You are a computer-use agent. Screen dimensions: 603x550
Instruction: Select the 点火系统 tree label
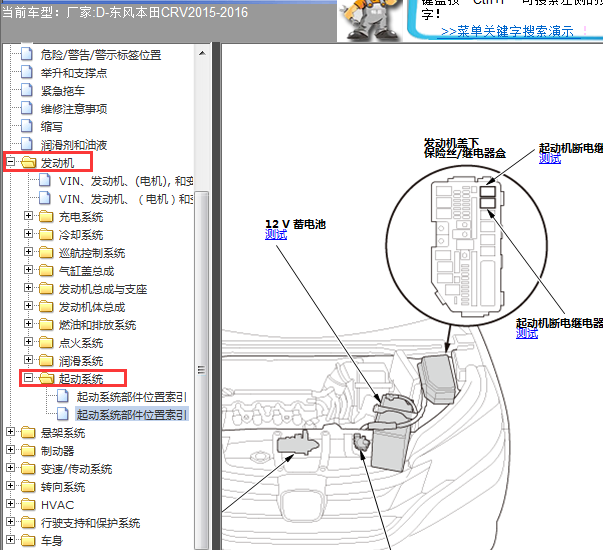[x=81, y=343]
